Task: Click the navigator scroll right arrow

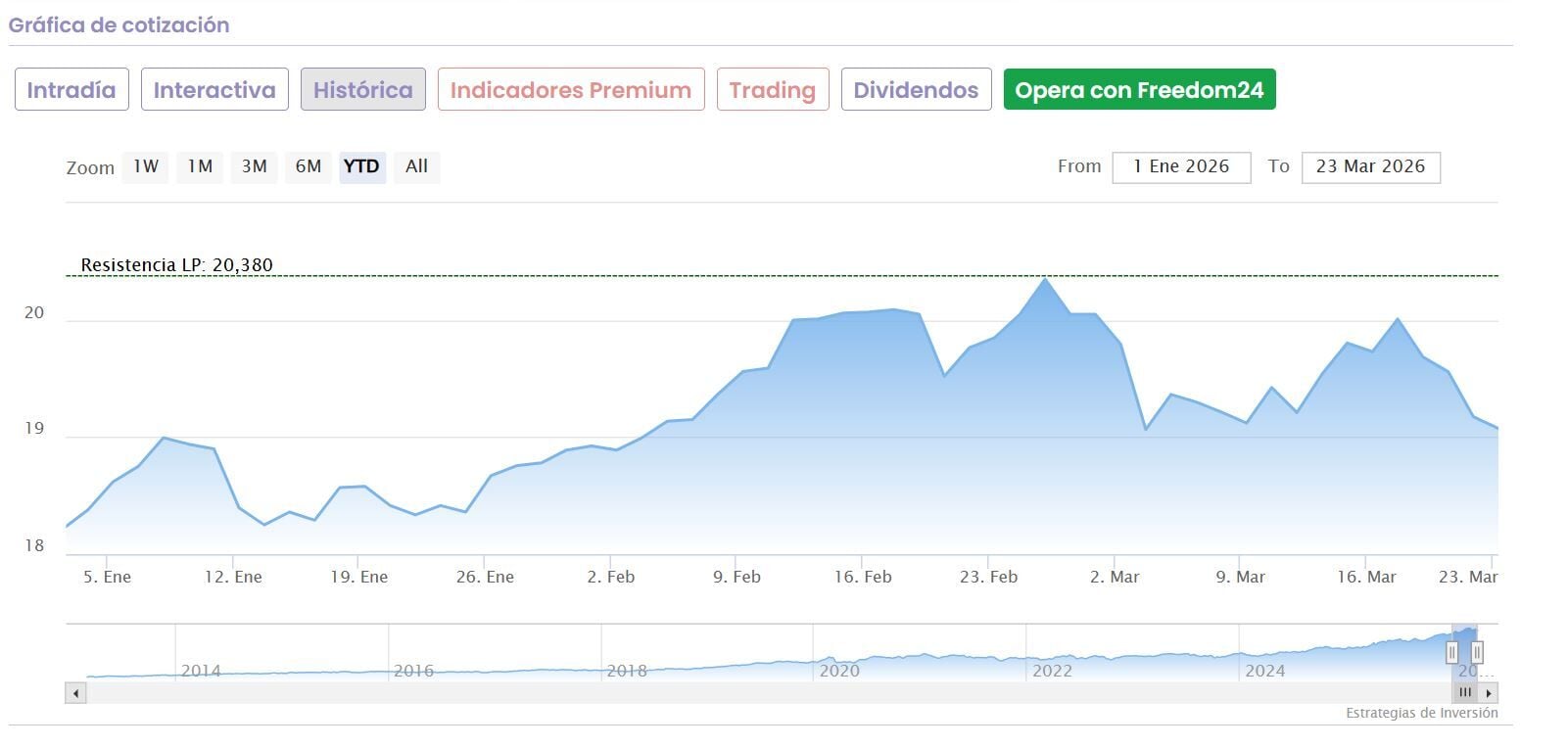Action: tap(1489, 693)
